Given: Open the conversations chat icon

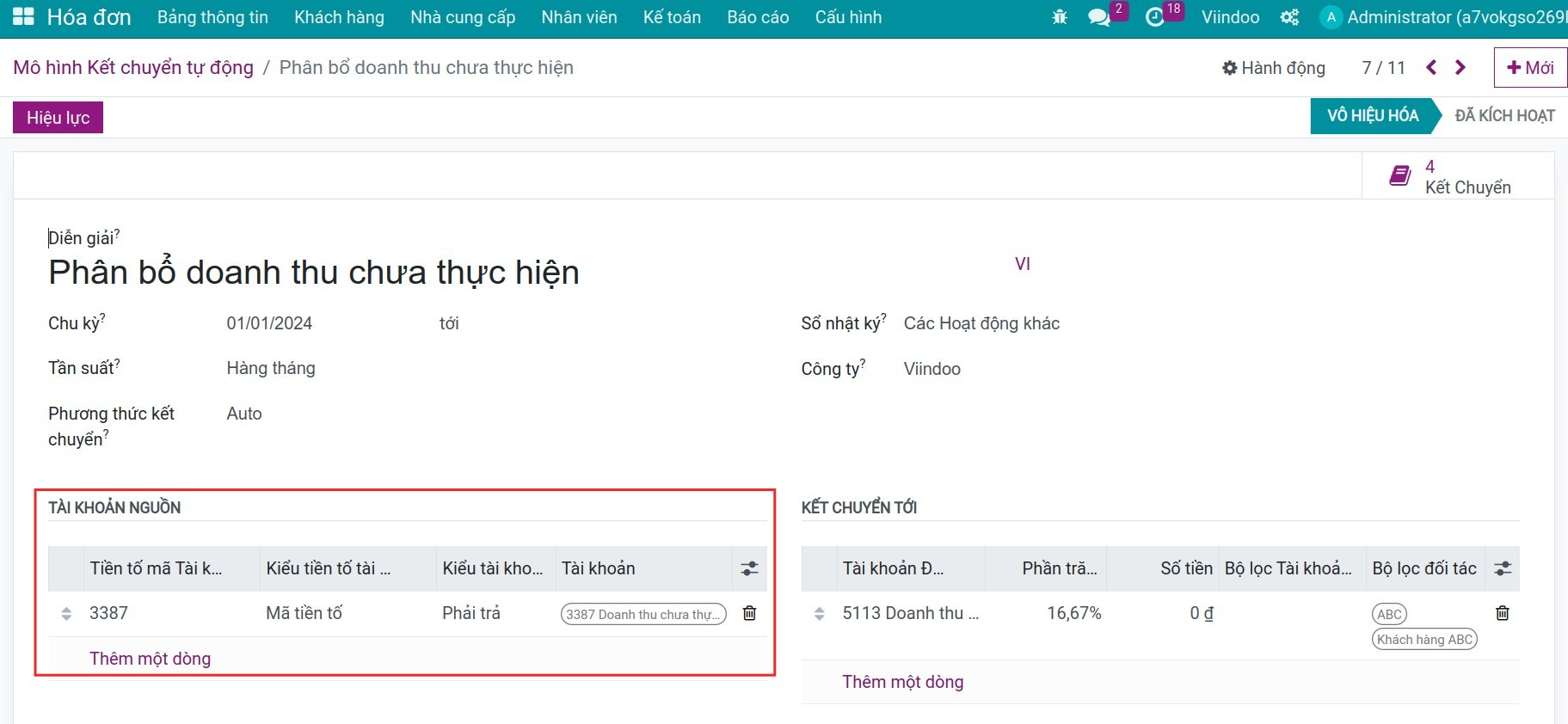Looking at the screenshot, I should [1098, 17].
